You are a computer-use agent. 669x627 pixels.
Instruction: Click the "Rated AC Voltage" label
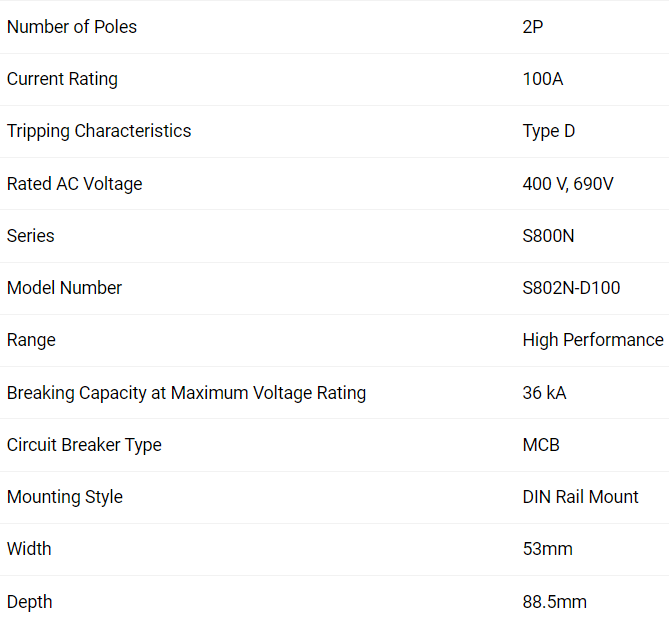75,184
